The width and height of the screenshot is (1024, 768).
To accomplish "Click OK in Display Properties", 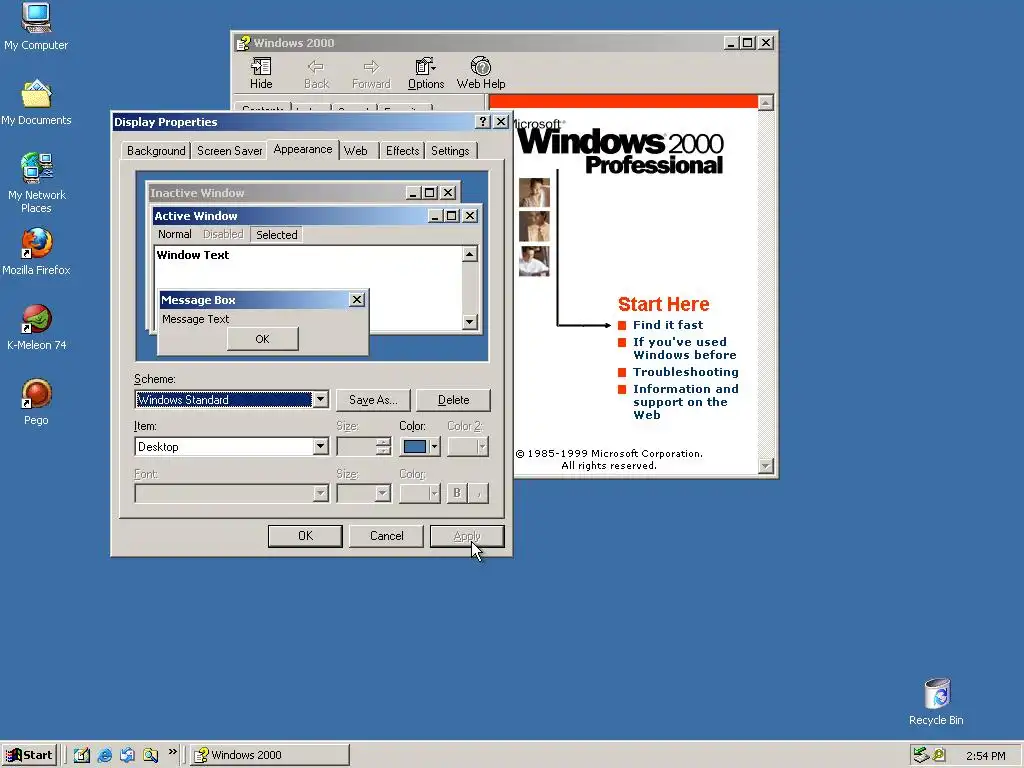I will (305, 536).
